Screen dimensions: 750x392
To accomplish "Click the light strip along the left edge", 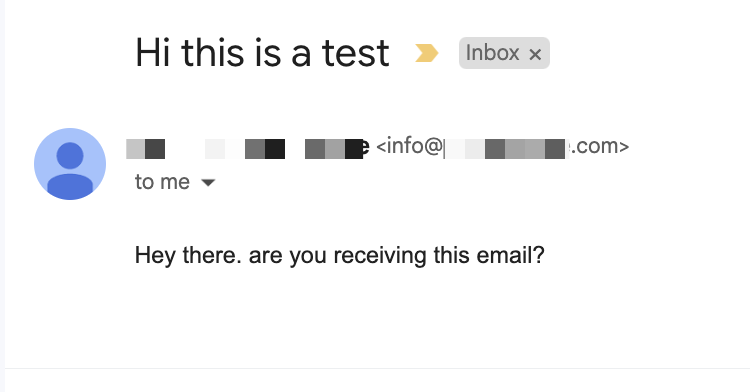I will tap(2, 196).
